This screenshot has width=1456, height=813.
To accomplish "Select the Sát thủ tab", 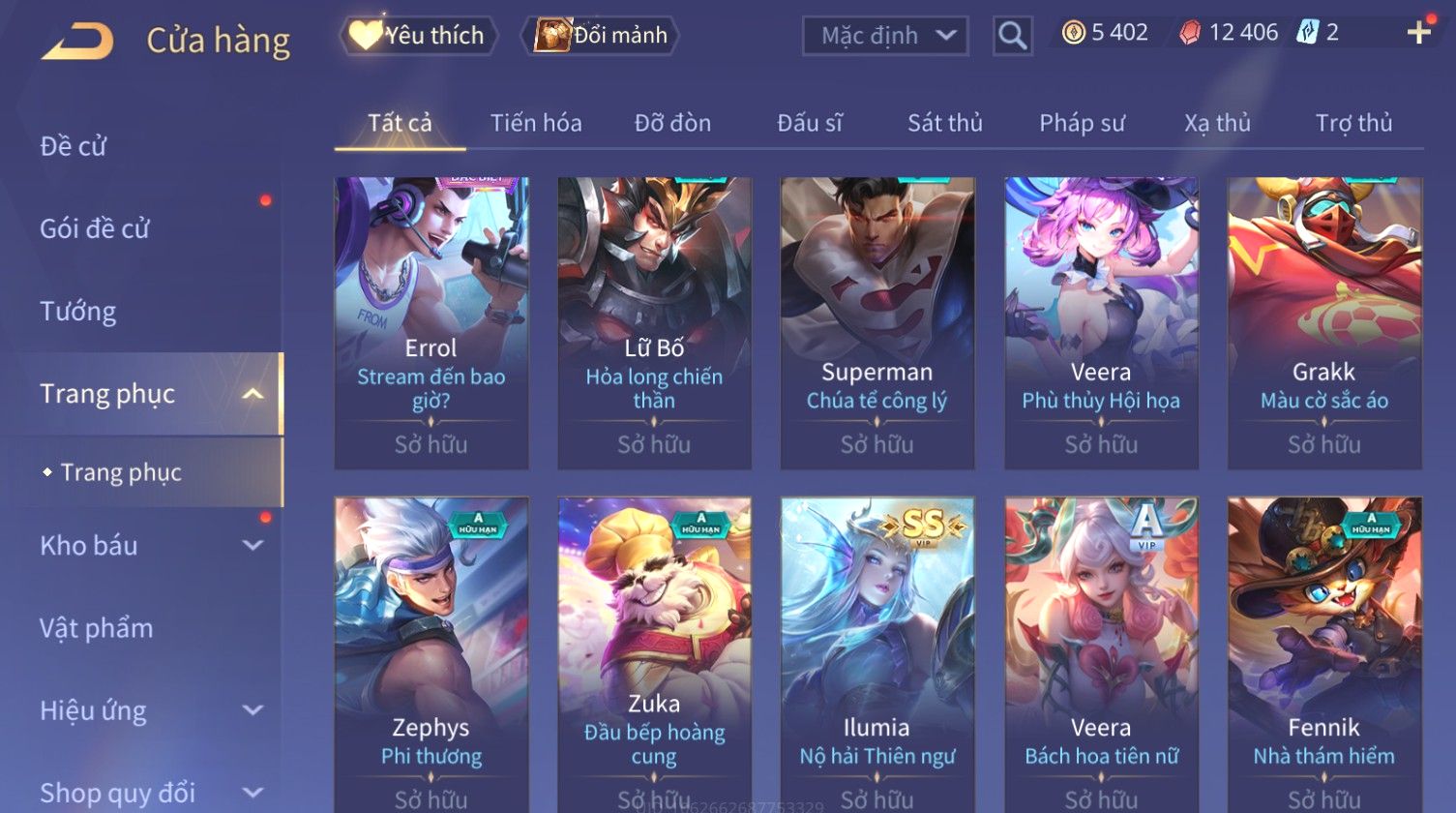I will click(945, 123).
